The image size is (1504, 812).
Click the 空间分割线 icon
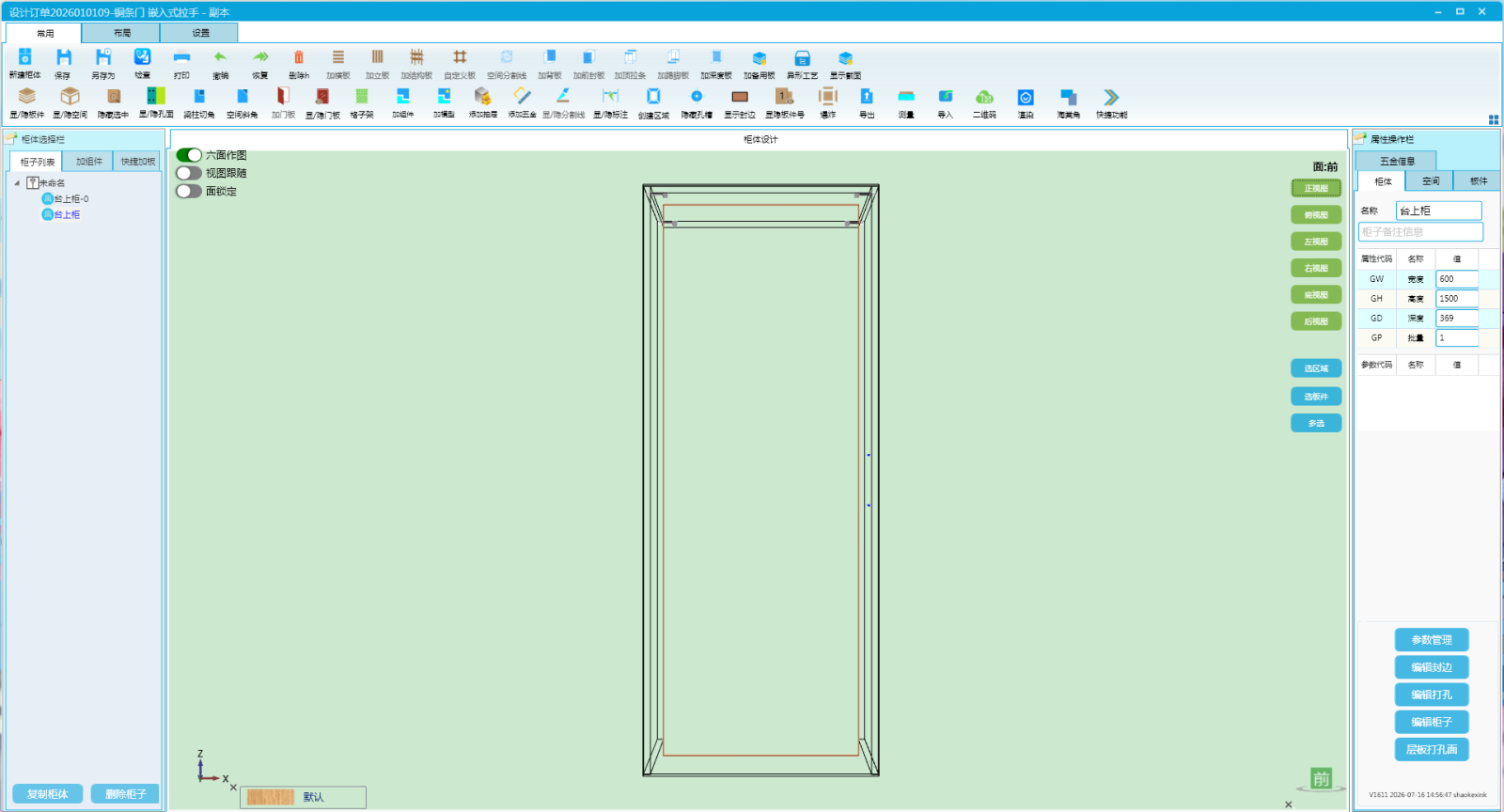(507, 57)
